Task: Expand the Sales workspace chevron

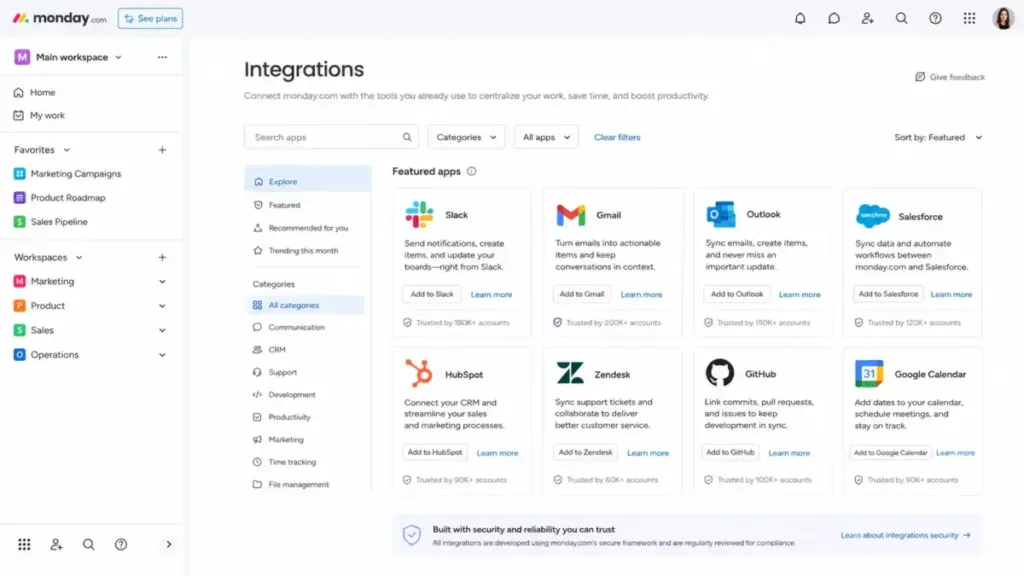Action: (x=162, y=330)
